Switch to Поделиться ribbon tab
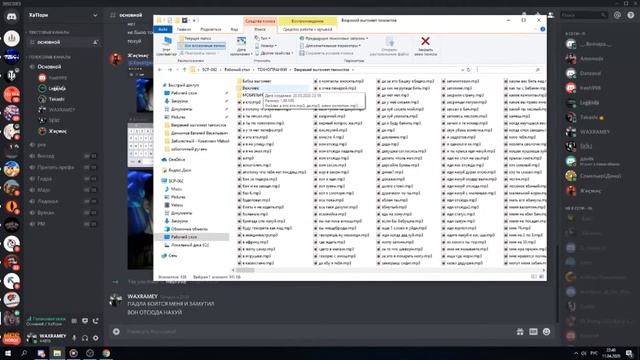The width and height of the screenshot is (640, 360). click(x=210, y=29)
